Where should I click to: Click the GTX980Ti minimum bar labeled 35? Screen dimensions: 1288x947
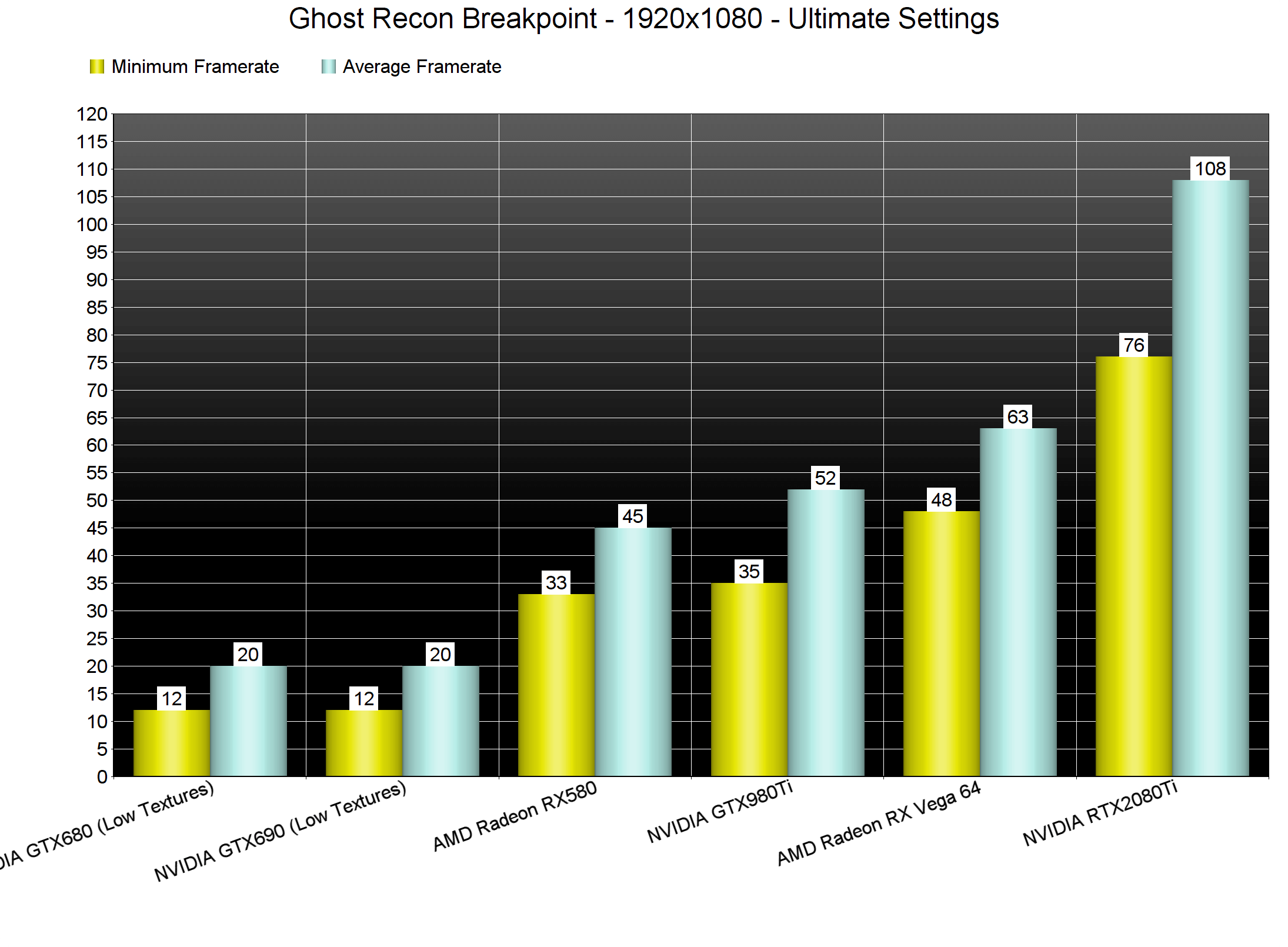pyautogui.click(x=749, y=679)
